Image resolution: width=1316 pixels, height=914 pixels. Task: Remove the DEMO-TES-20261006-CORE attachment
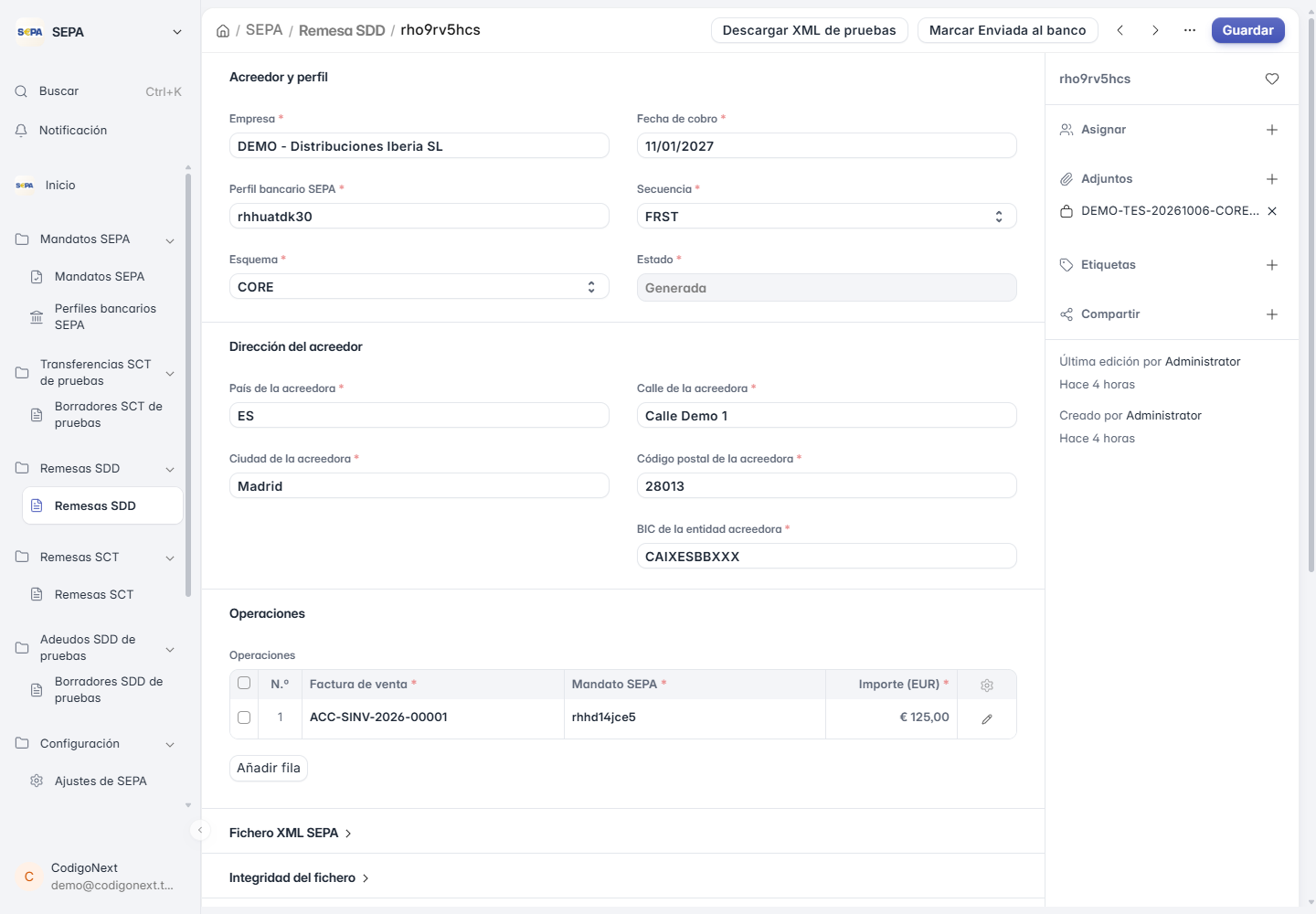1272,211
